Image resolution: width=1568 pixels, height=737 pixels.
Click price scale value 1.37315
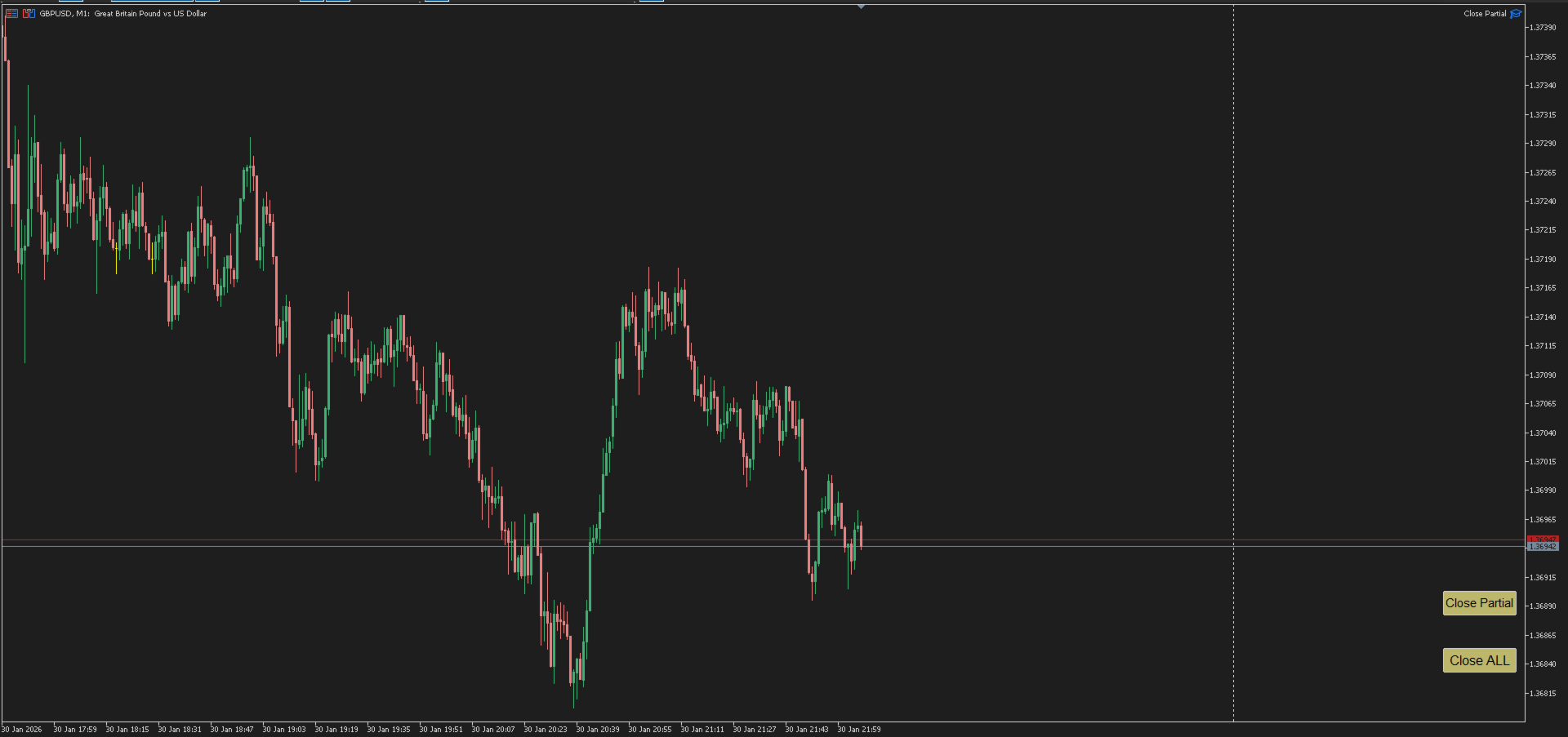[1543, 115]
